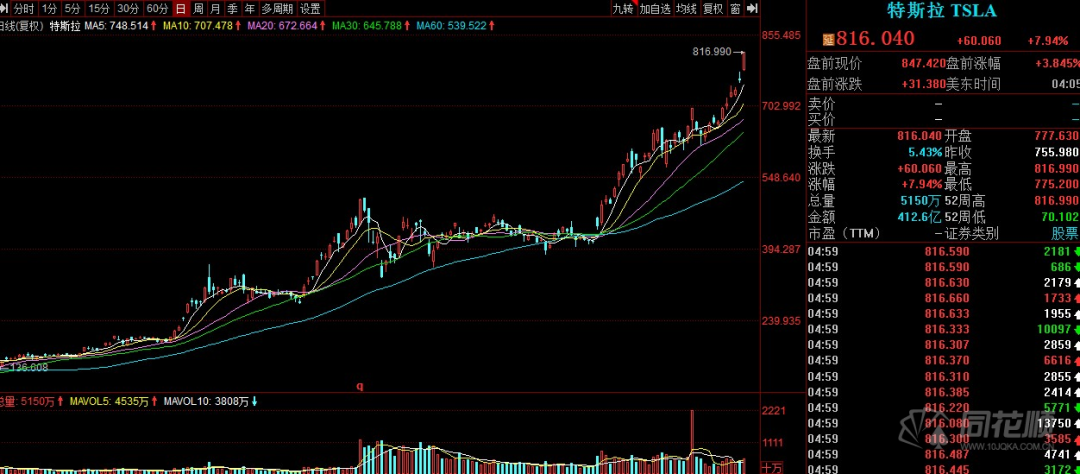Image resolution: width=1080 pixels, height=474 pixels.
Task: Select the 15分 period tab
Action: [x=99, y=9]
